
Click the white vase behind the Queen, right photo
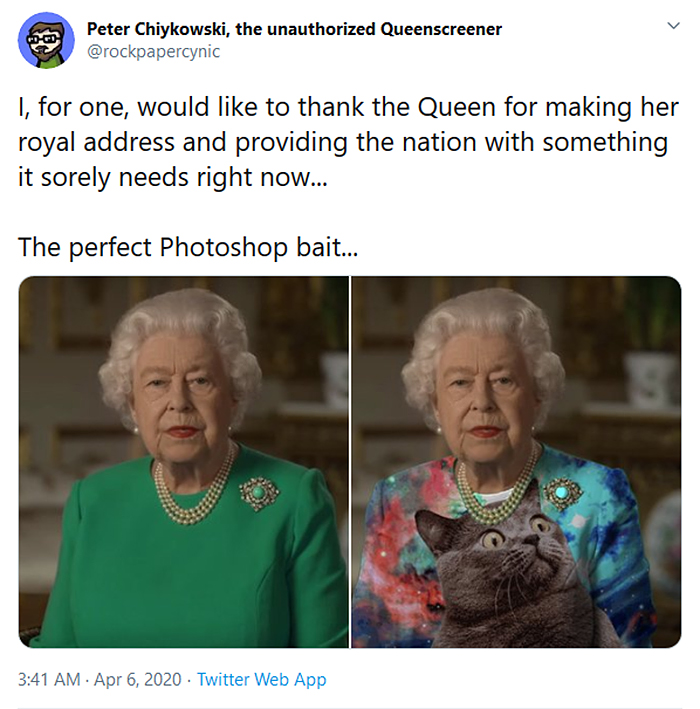point(647,380)
